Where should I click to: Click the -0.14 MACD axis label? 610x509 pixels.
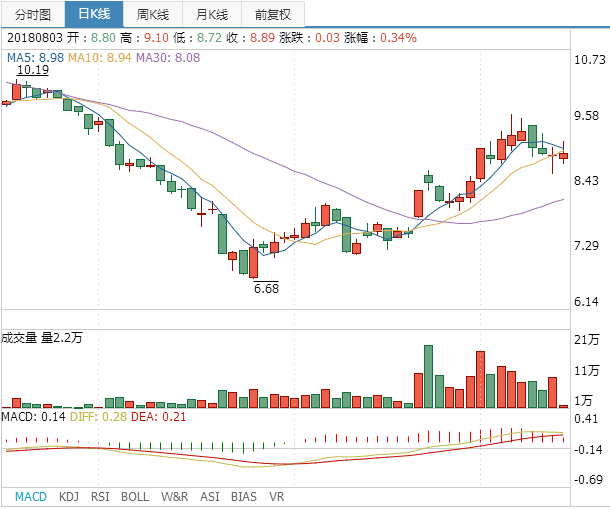pyautogui.click(x=589, y=449)
